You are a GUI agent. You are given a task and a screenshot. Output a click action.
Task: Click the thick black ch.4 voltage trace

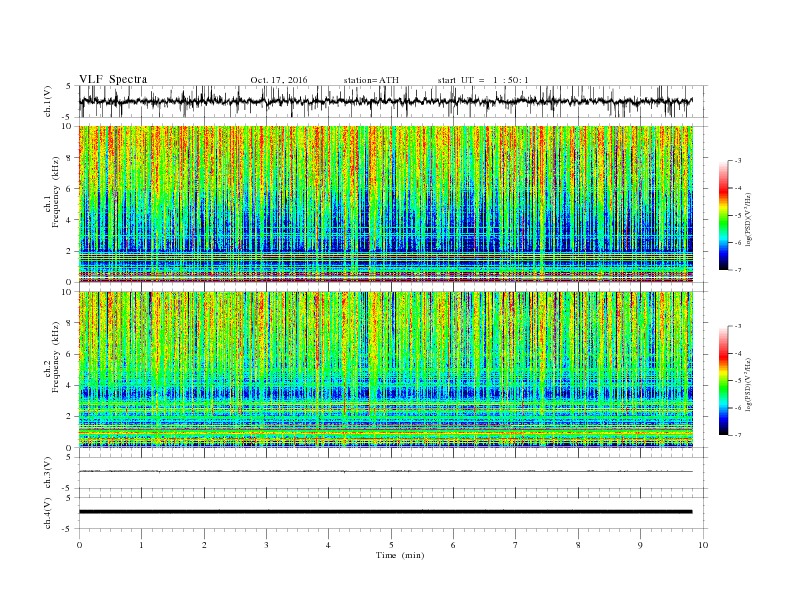pyautogui.click(x=386, y=512)
